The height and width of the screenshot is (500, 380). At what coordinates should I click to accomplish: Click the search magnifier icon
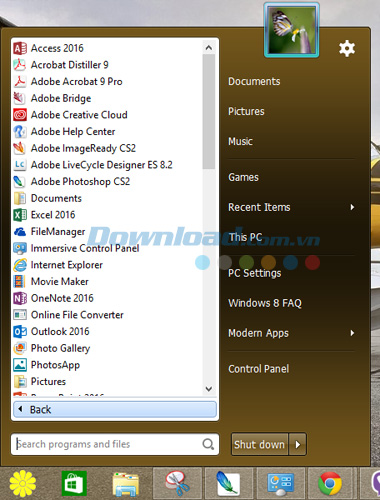point(208,444)
